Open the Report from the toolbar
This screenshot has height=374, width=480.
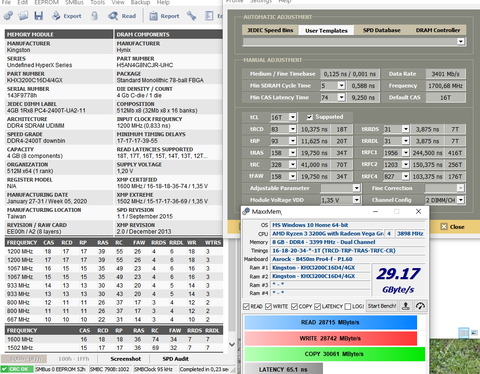pos(164,16)
